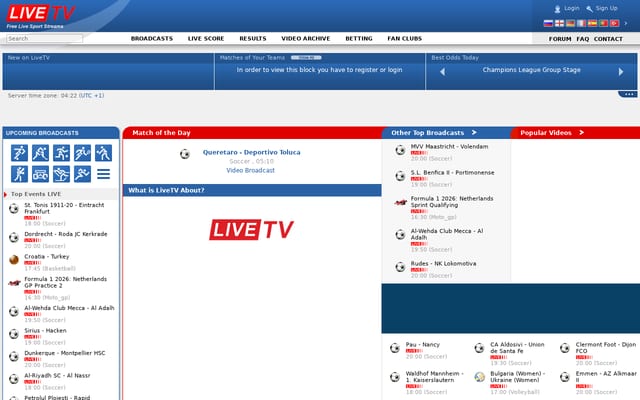This screenshot has width=640, height=400.
Task: Expand the three-dots panel tab
Action: point(629,94)
